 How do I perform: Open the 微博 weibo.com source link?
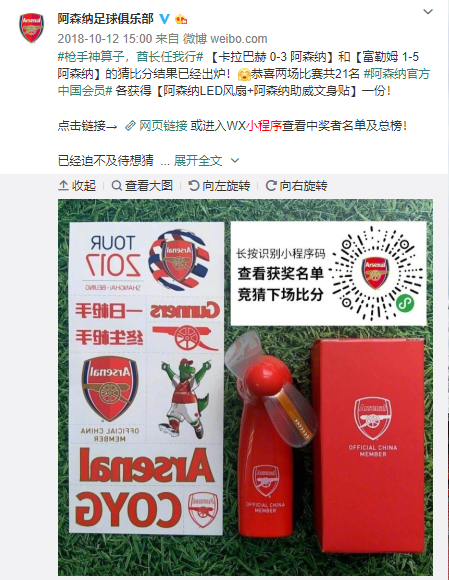coord(225,38)
